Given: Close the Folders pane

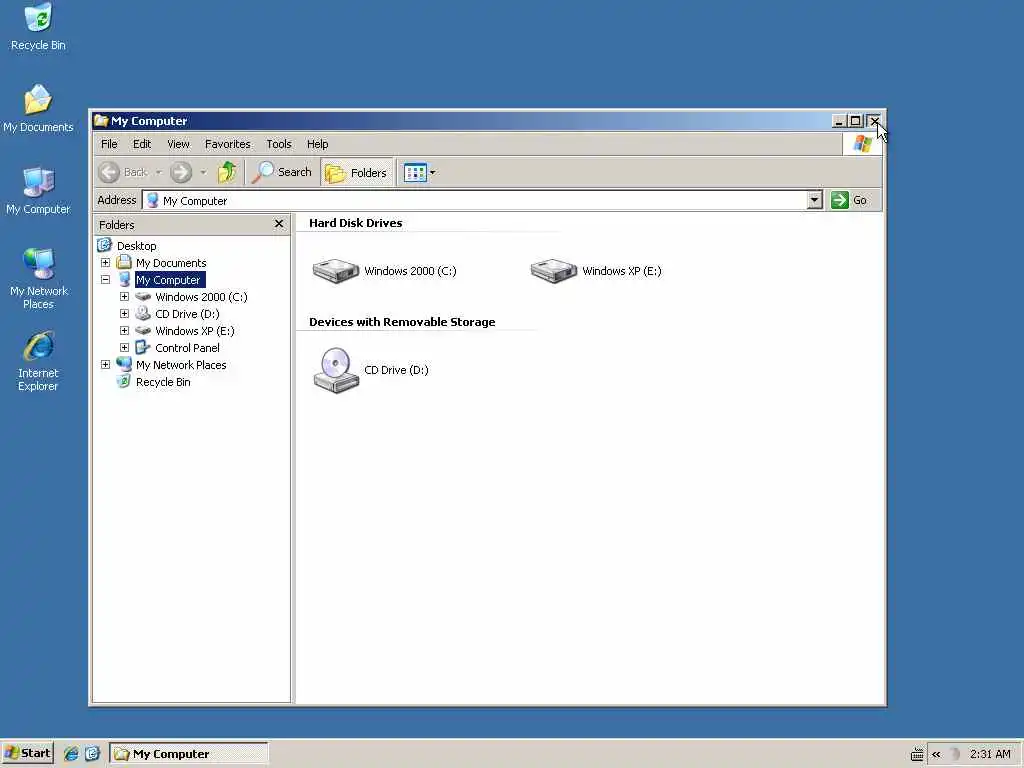Looking at the screenshot, I should [279, 224].
